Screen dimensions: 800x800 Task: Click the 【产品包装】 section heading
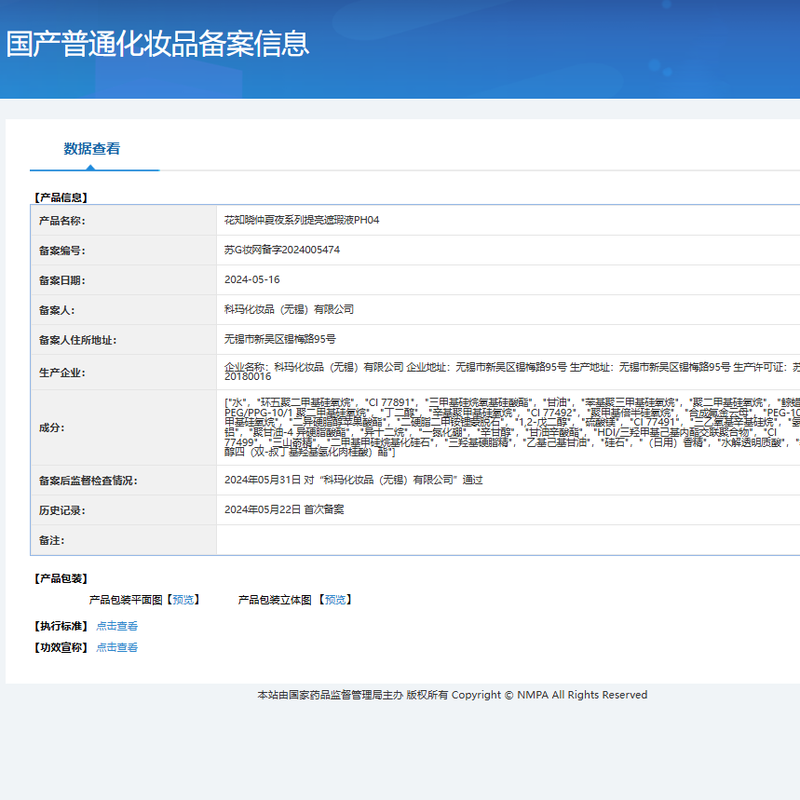[x=61, y=579]
